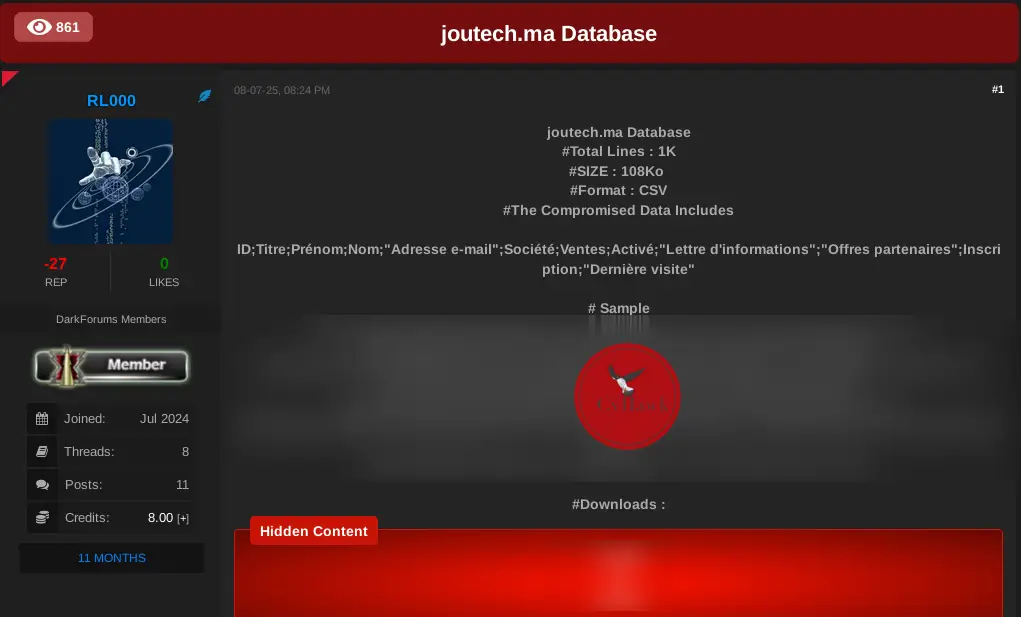Click the coins icon next to Credits
This screenshot has width=1021, height=617.
tap(42, 517)
